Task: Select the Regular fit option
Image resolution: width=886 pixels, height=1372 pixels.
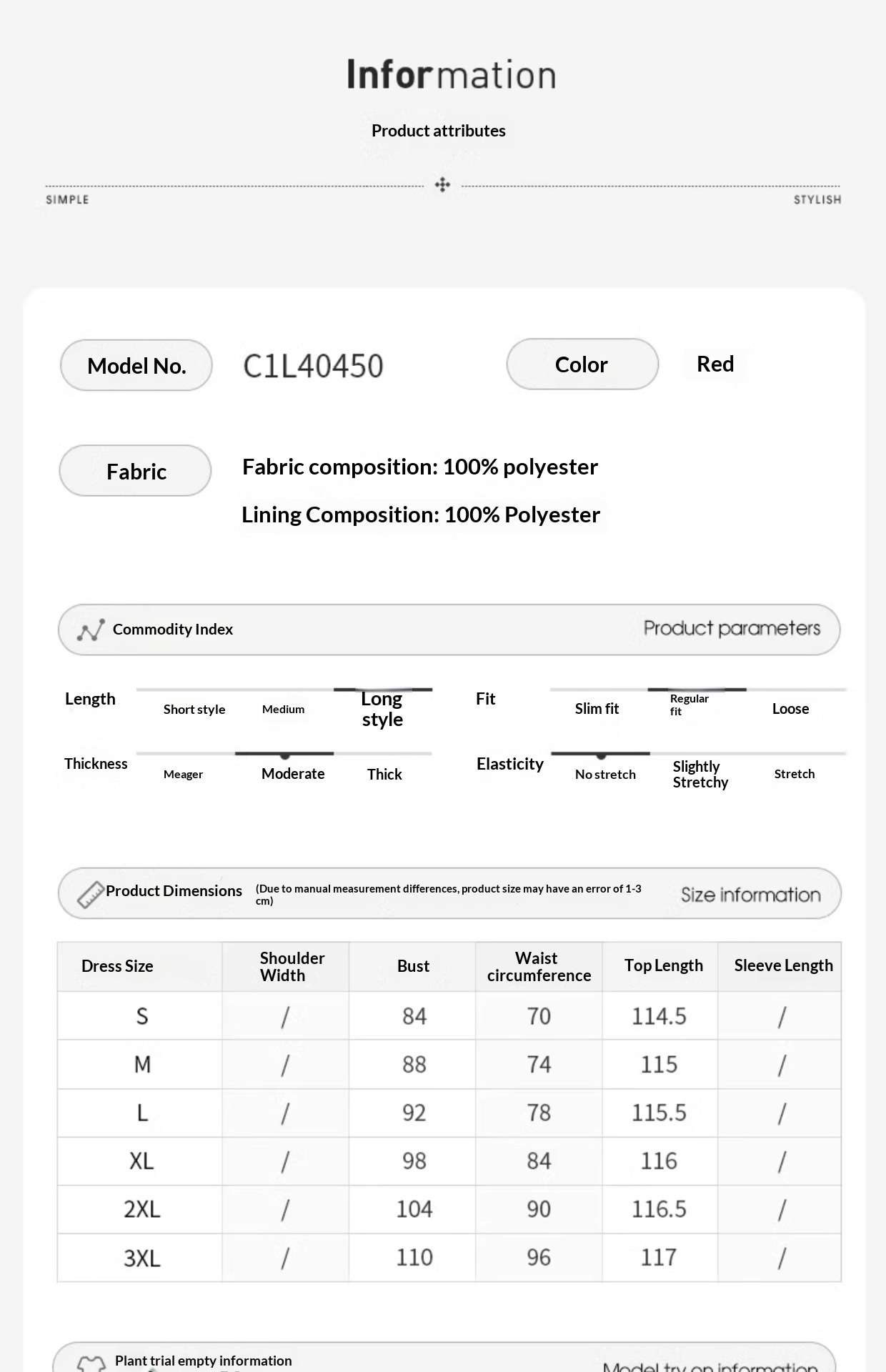Action: [x=689, y=705]
